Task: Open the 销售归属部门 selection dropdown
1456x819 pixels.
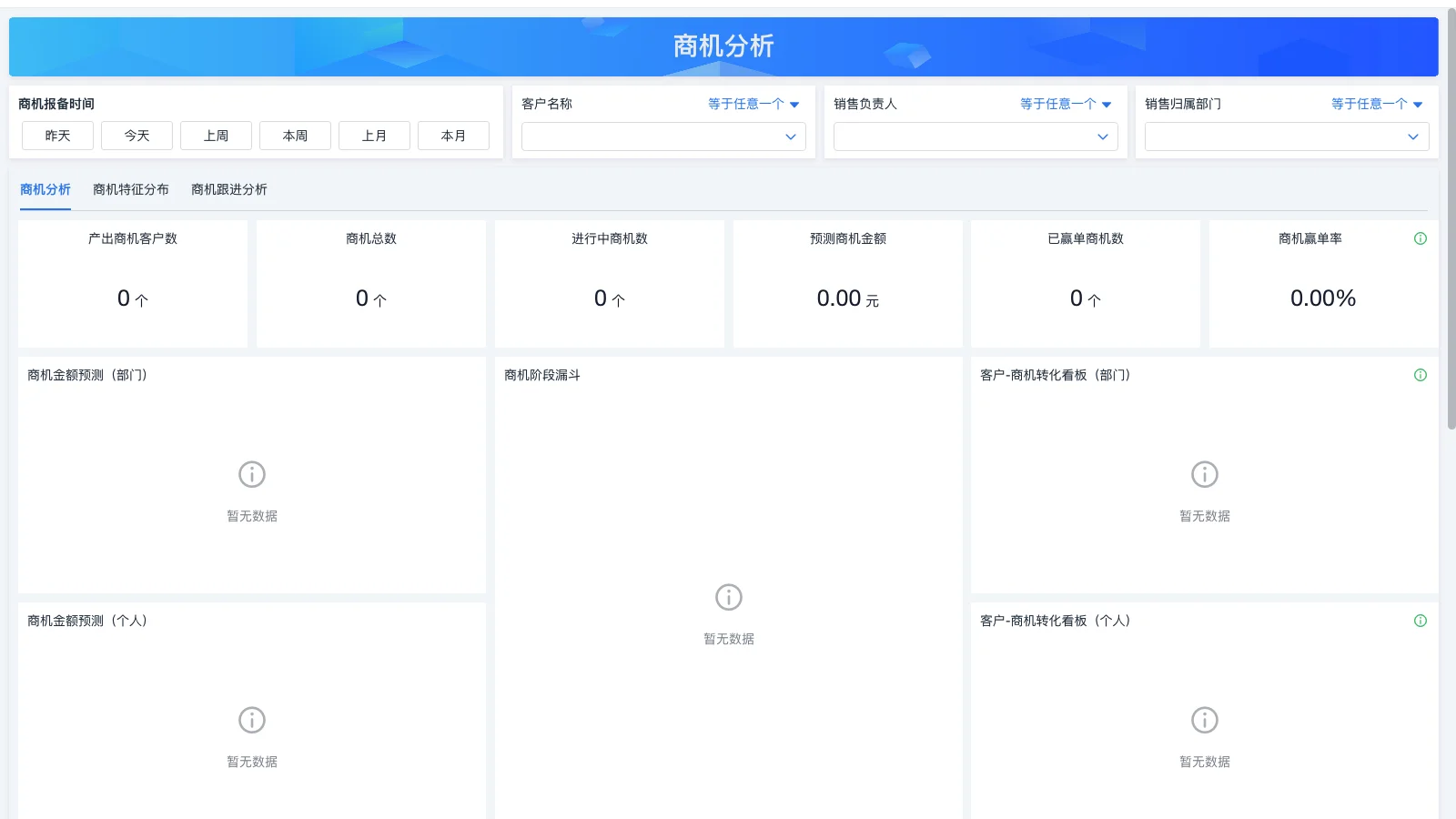Action: [1286, 136]
